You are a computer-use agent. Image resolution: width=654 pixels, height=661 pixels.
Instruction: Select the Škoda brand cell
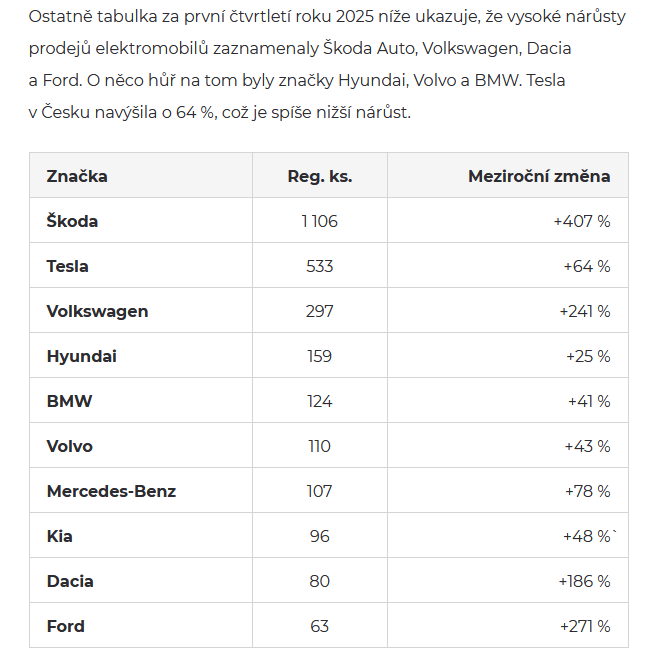click(141, 220)
